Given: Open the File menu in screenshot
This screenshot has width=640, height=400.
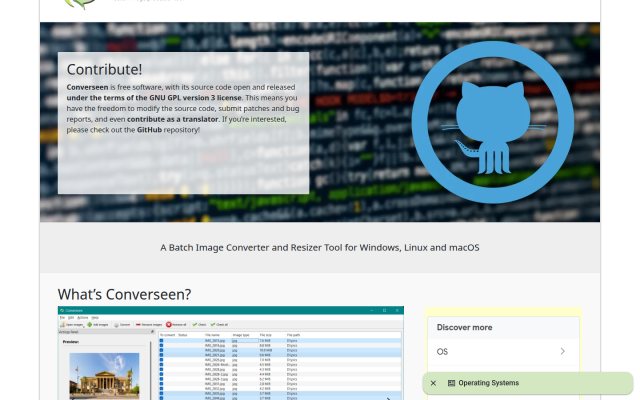Looking at the screenshot, I should pyautogui.click(x=62, y=318).
